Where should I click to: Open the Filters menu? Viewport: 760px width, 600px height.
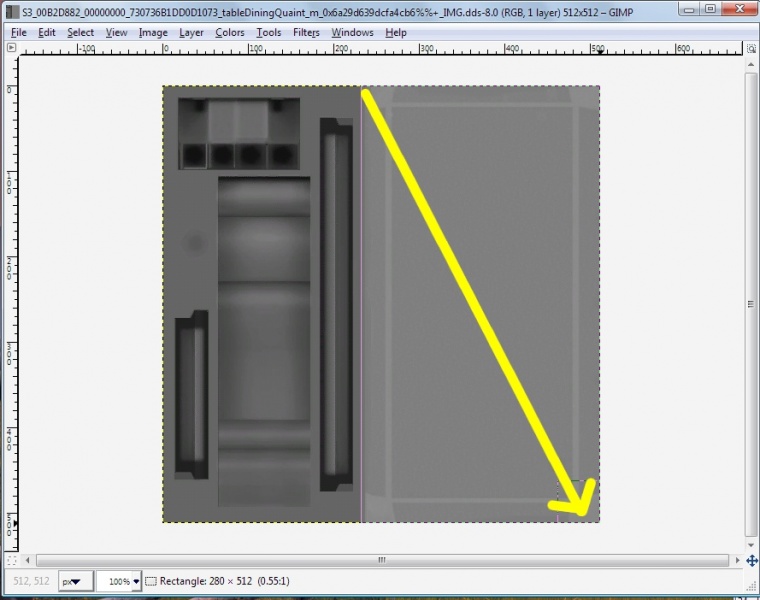[x=306, y=32]
